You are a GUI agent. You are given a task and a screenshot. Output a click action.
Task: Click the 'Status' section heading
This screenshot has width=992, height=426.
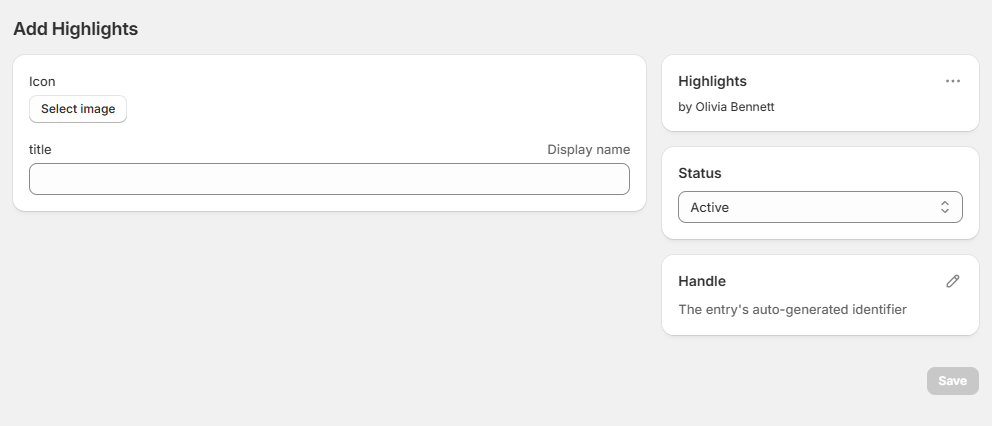699,173
